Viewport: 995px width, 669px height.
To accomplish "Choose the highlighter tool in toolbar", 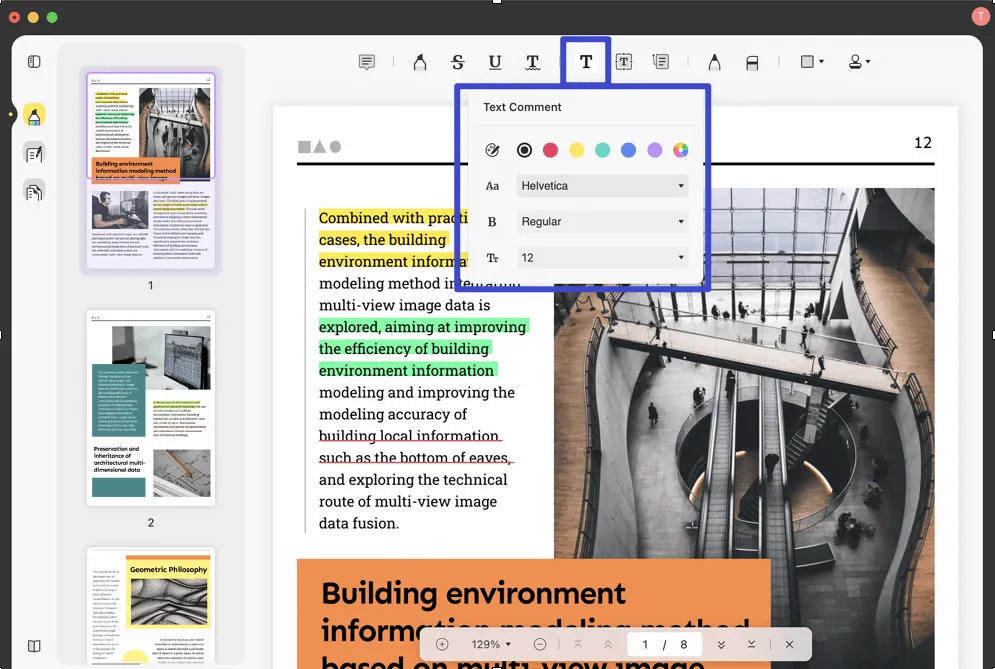I will click(x=420, y=62).
